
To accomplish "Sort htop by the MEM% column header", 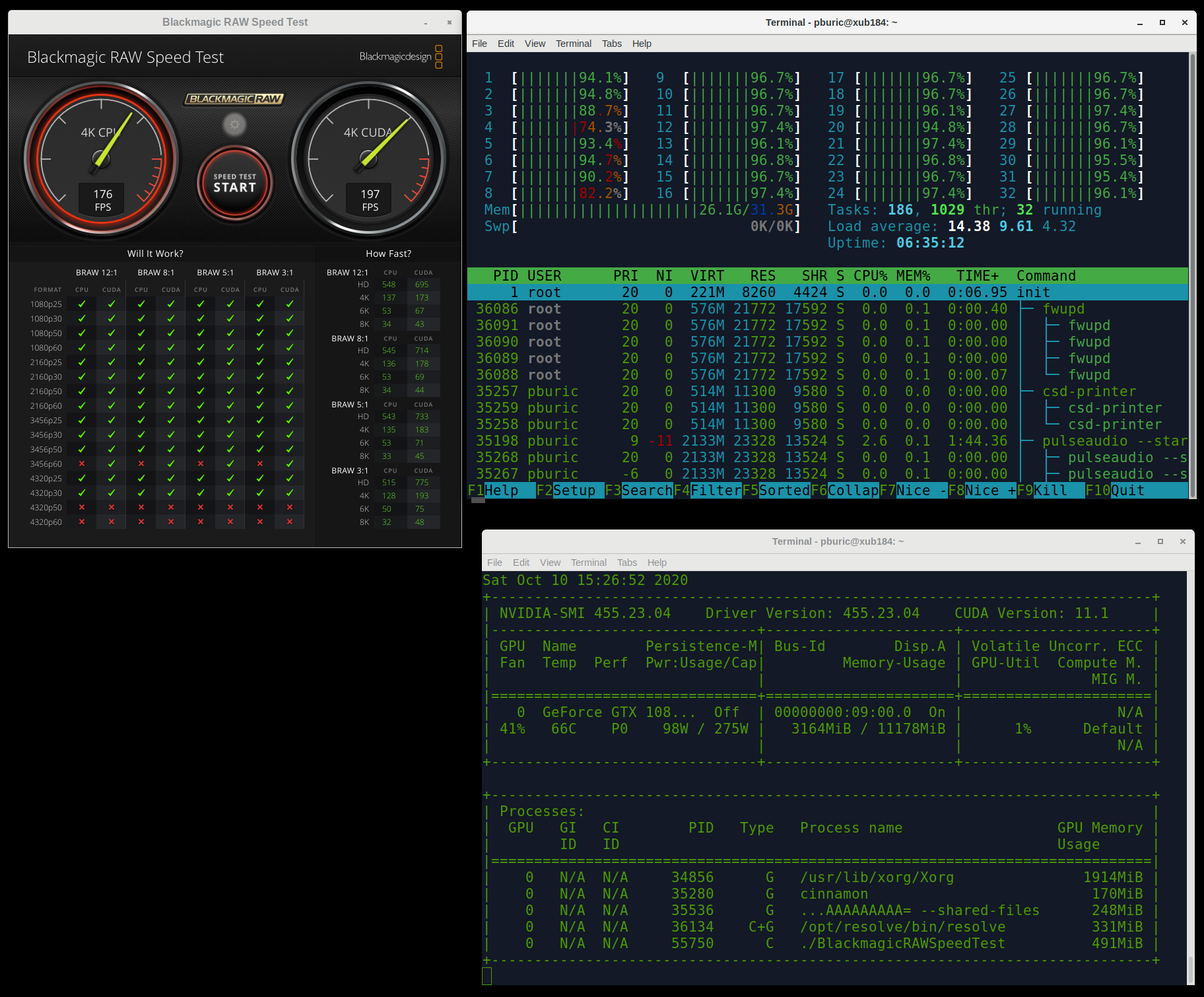I will pyautogui.click(x=913, y=276).
